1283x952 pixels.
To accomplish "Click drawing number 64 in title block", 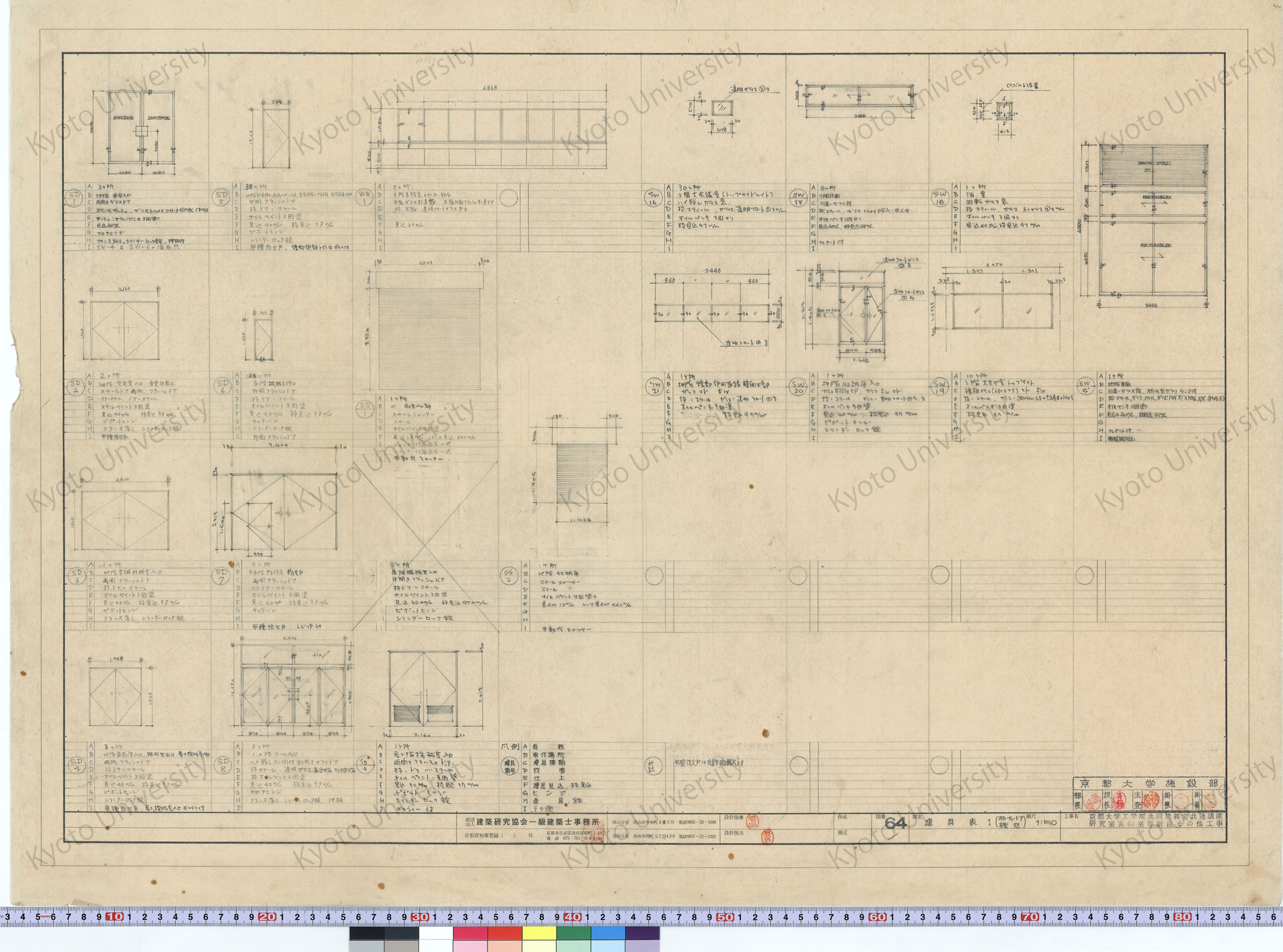I will point(896,824).
